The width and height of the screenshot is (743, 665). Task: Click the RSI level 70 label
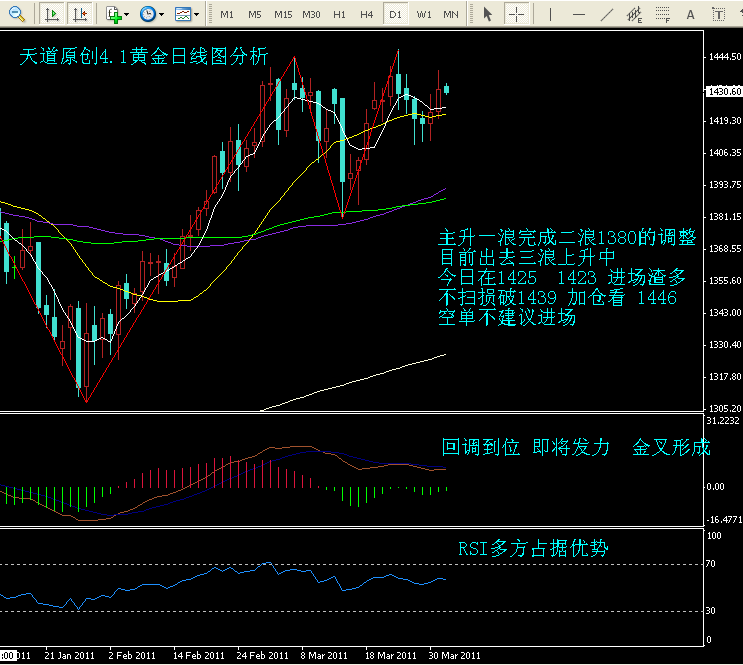pos(710,564)
